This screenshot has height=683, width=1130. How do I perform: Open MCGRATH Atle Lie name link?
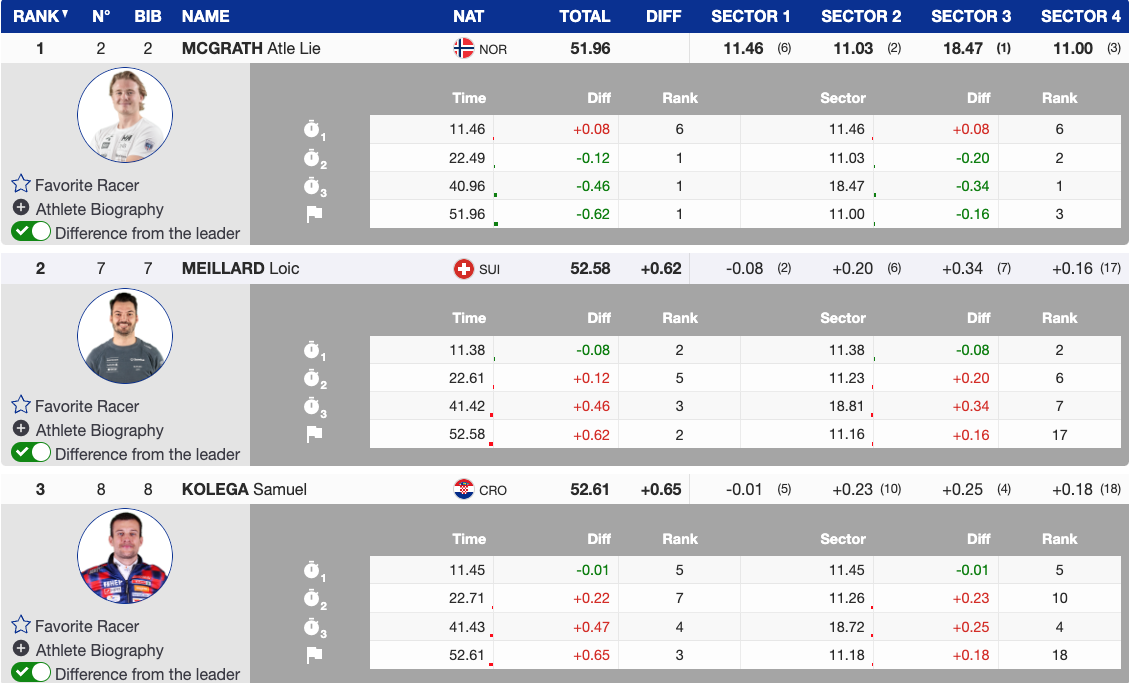click(x=251, y=48)
